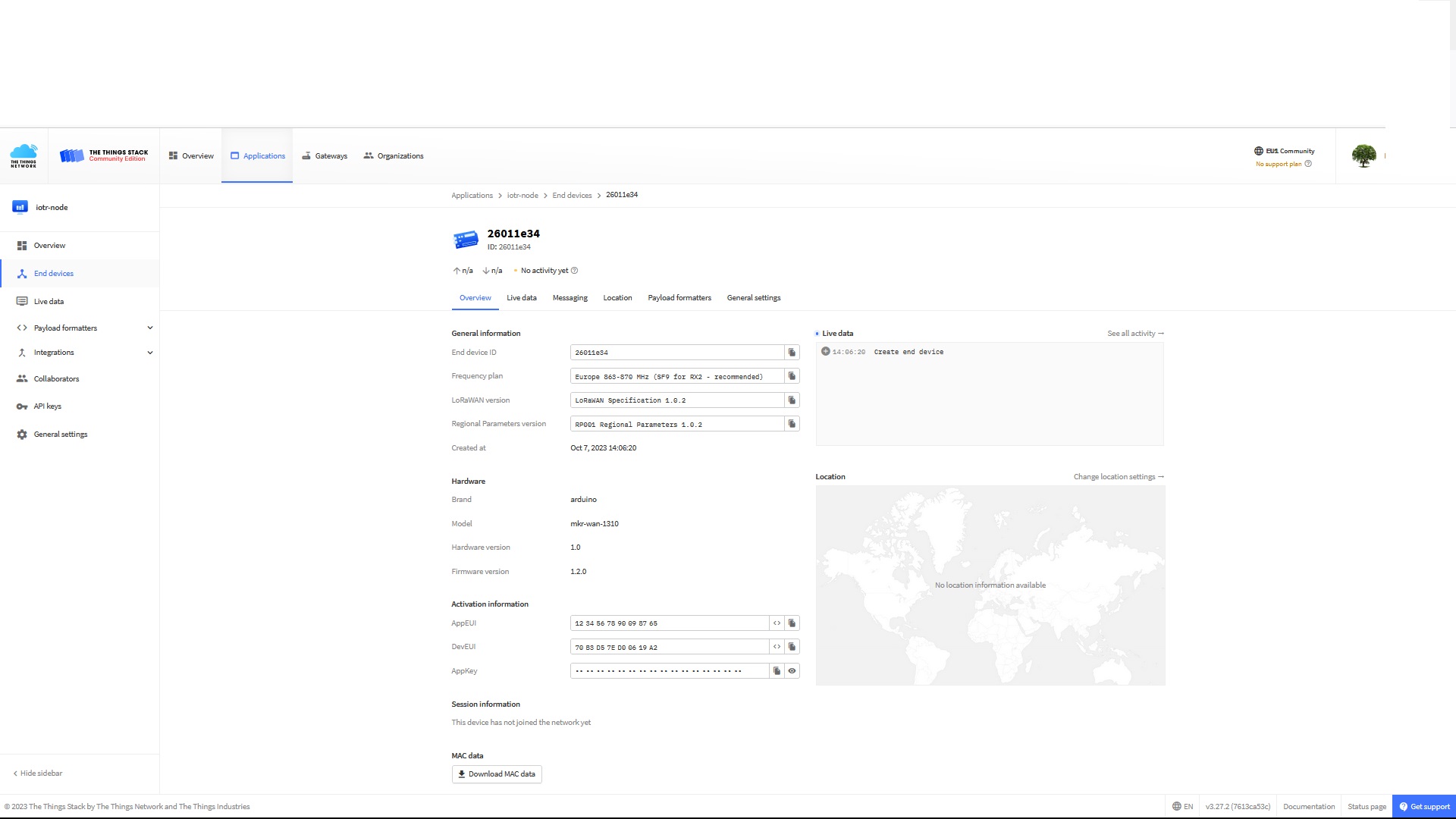The image size is (1456, 819).
Task: Copy the End device ID value
Action: 792,353
